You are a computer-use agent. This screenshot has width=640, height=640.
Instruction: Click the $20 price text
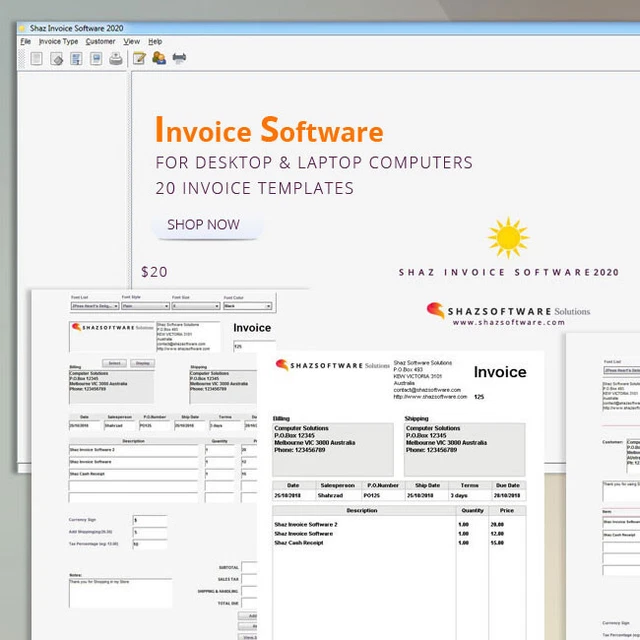[154, 272]
